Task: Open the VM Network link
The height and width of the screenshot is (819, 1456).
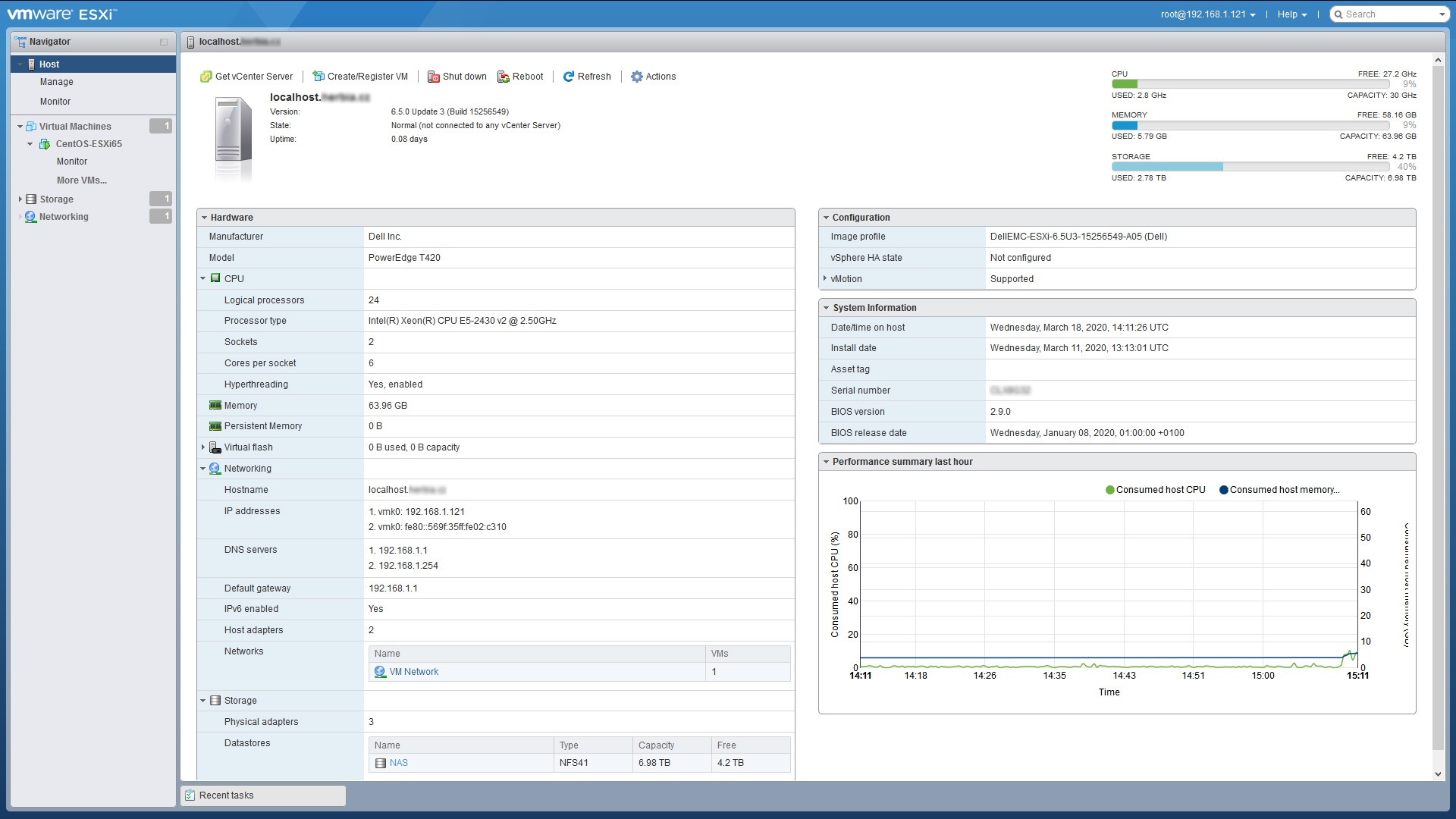Action: pos(414,672)
